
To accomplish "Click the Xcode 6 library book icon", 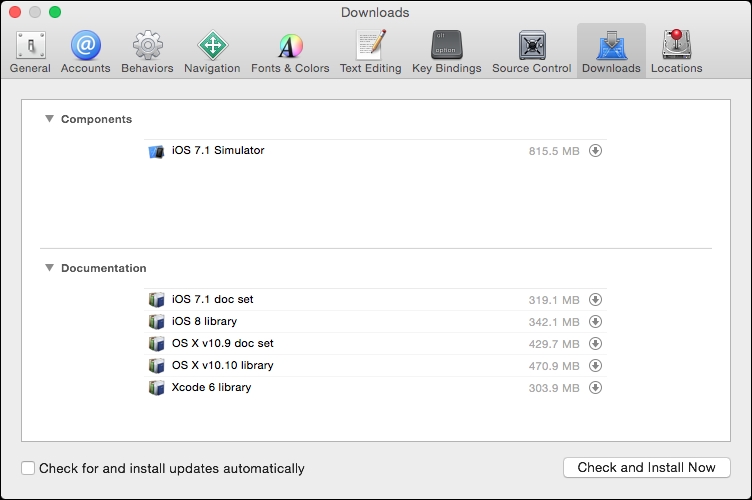I will (156, 388).
